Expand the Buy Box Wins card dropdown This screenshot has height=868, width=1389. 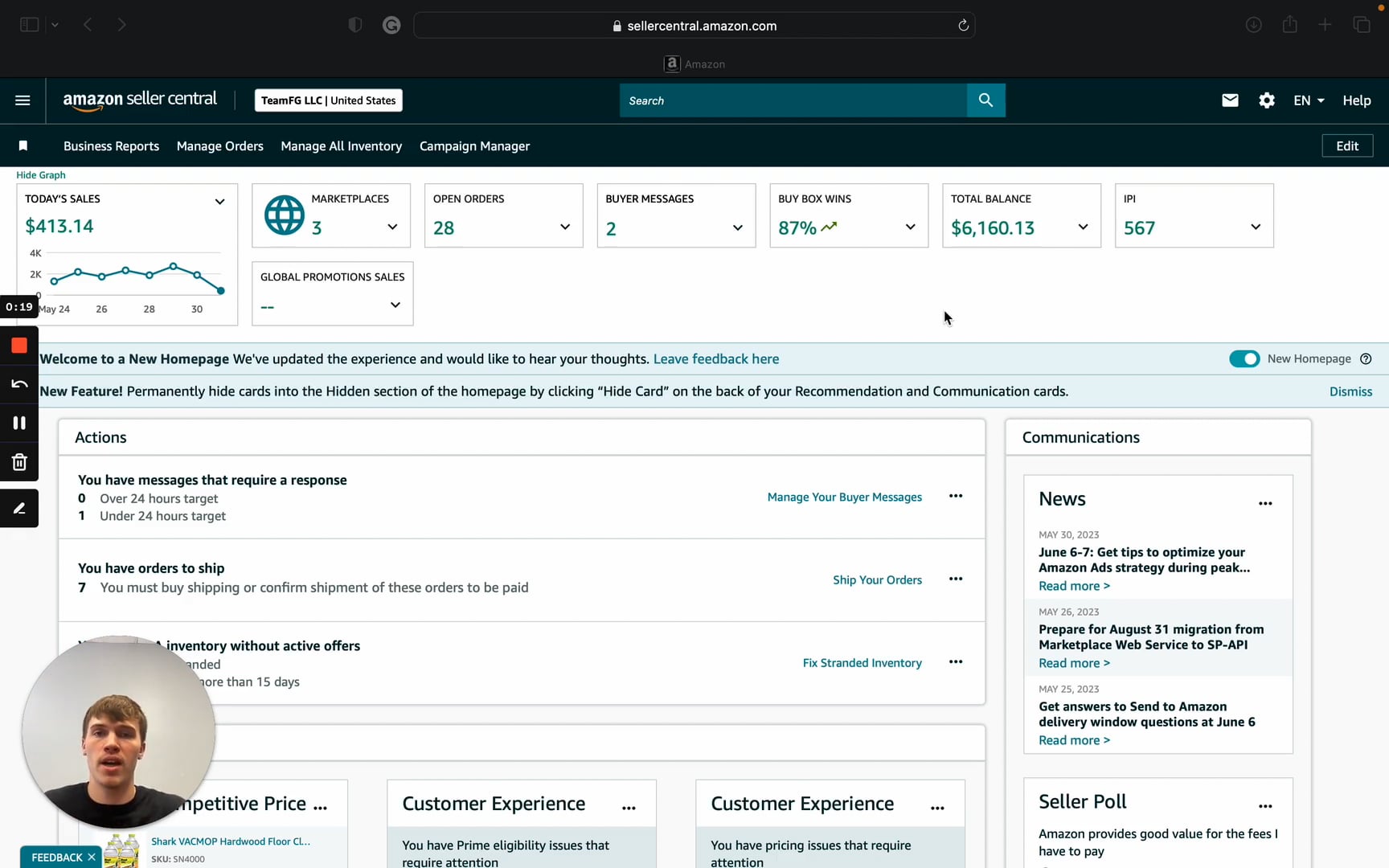point(911,227)
